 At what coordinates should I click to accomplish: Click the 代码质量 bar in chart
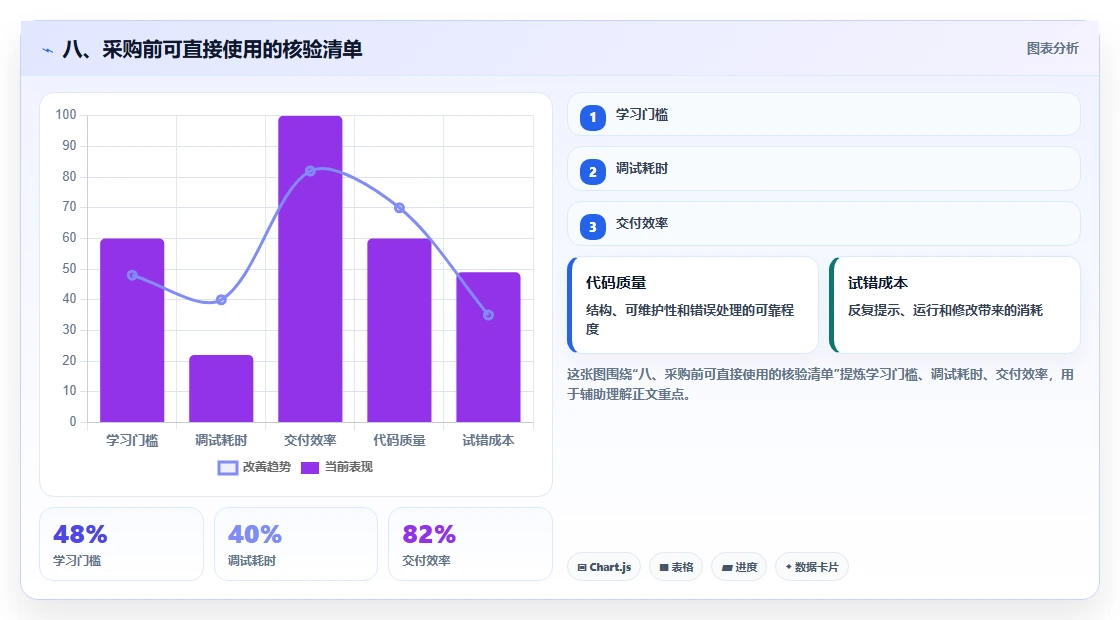click(399, 330)
